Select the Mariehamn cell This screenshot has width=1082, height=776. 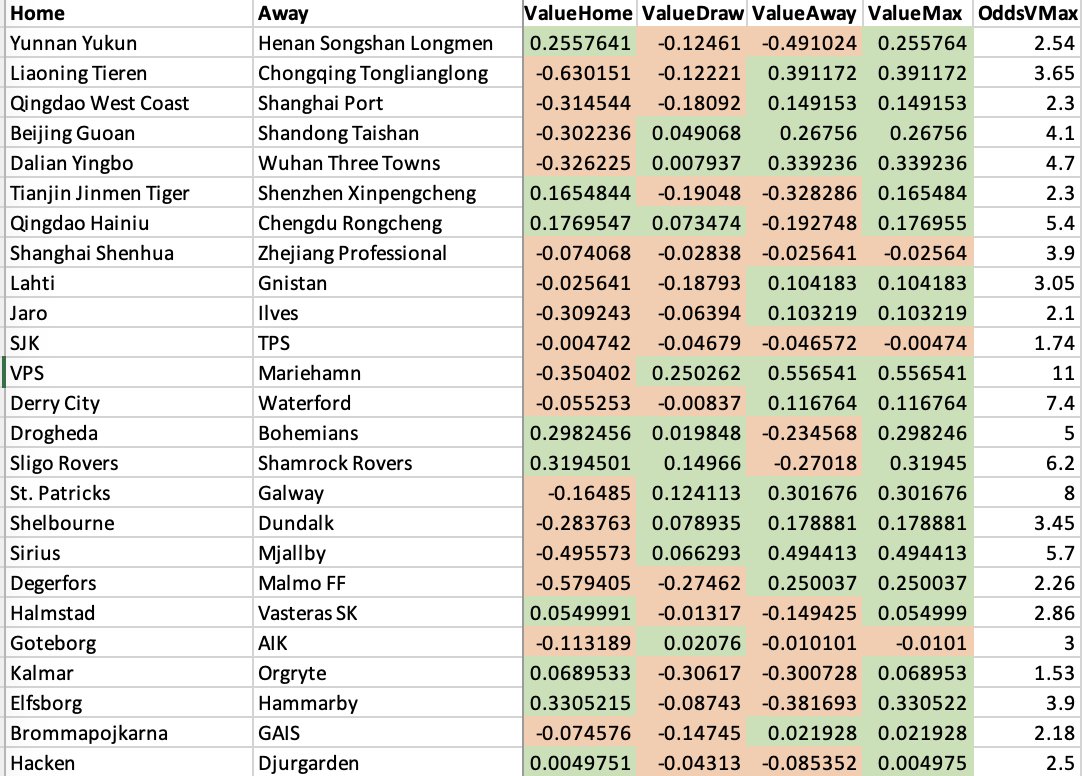(x=388, y=373)
